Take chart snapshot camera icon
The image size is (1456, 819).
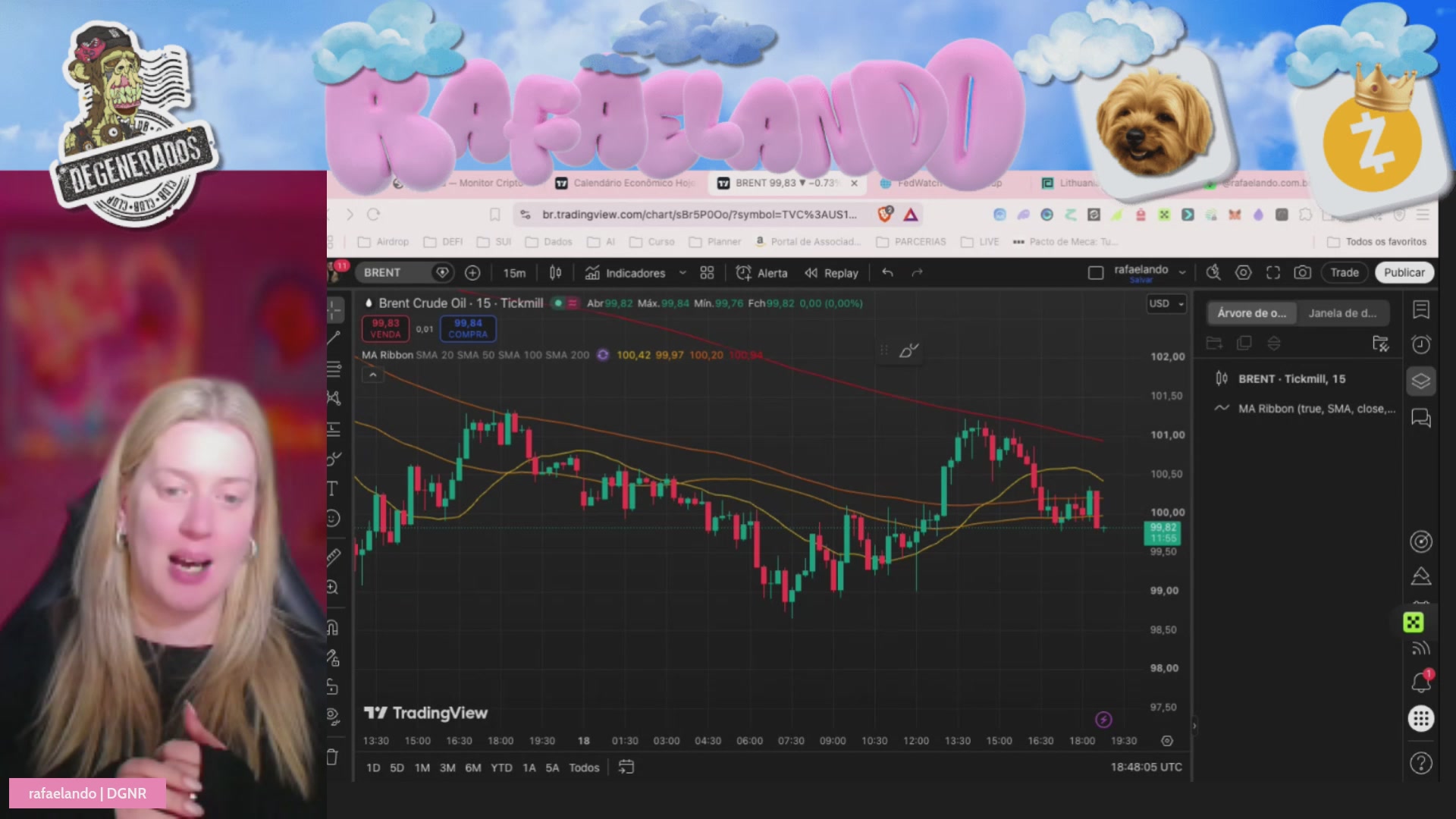[x=1302, y=273]
